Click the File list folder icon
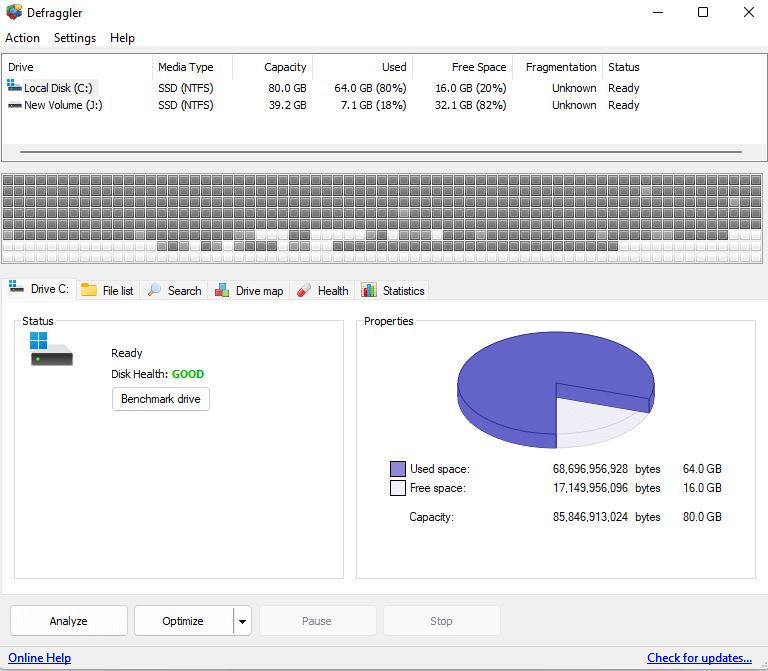The image size is (768, 671). pos(89,290)
